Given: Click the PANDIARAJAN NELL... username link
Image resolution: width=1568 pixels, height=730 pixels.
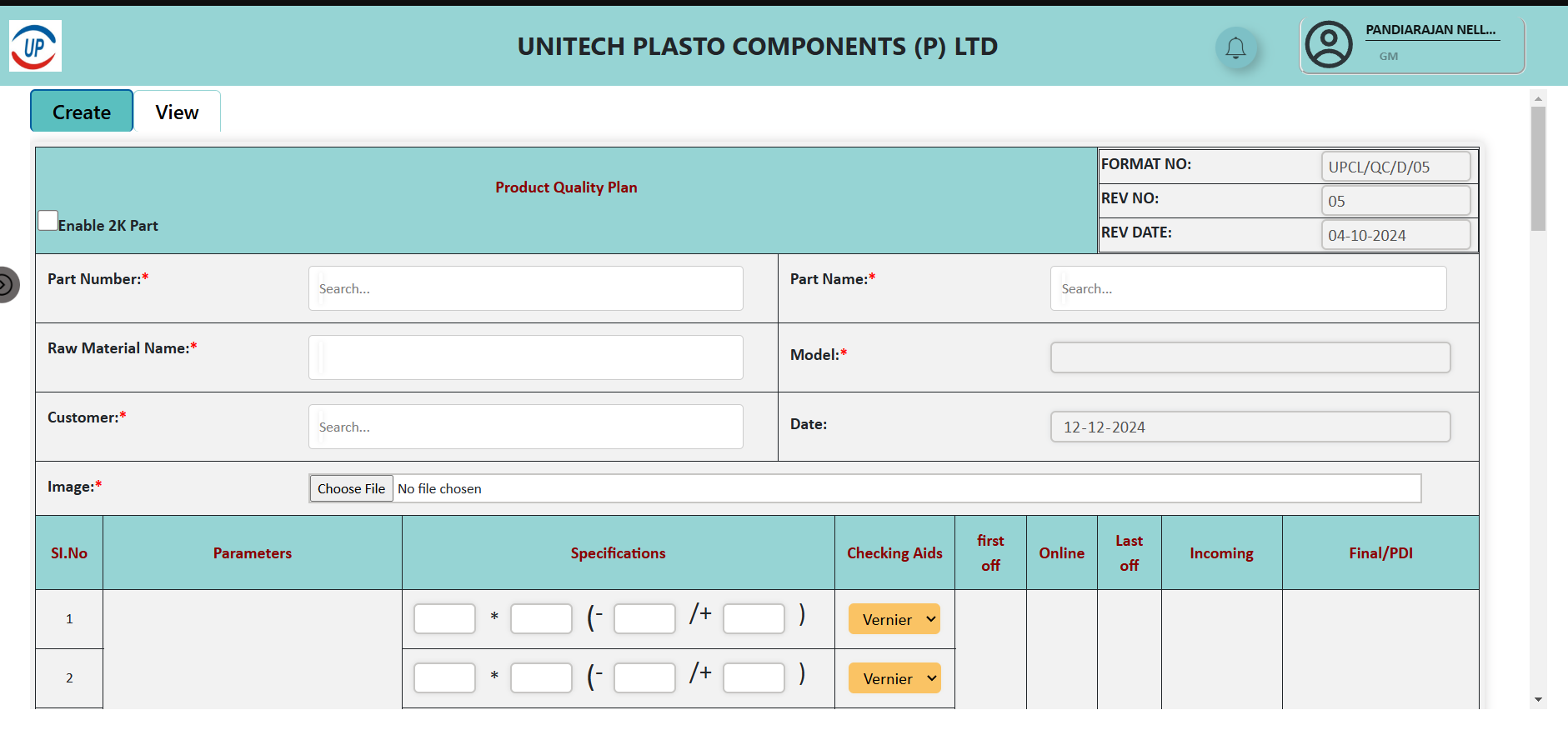Looking at the screenshot, I should pos(1430,30).
